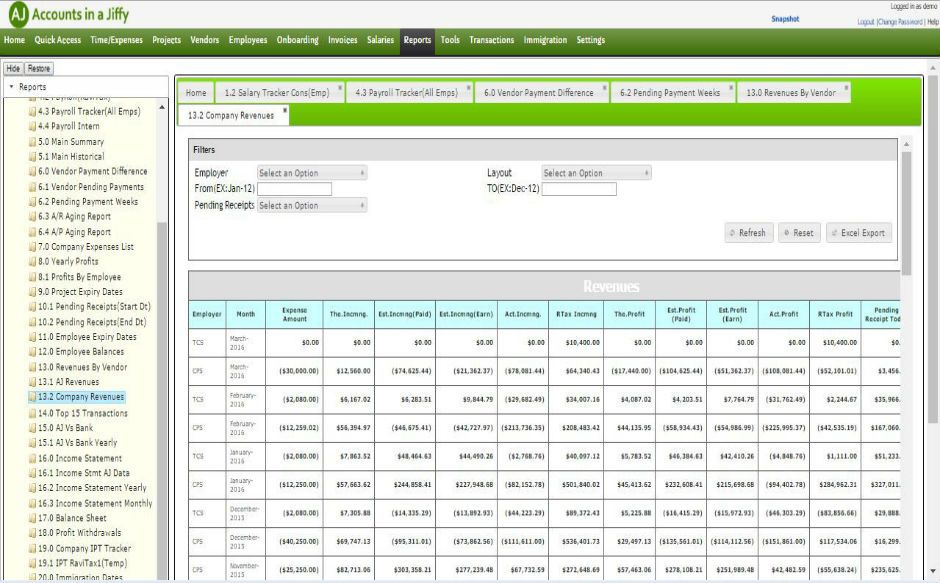Click the Month column header
Image resolution: width=940 pixels, height=583 pixels.
pos(245,314)
